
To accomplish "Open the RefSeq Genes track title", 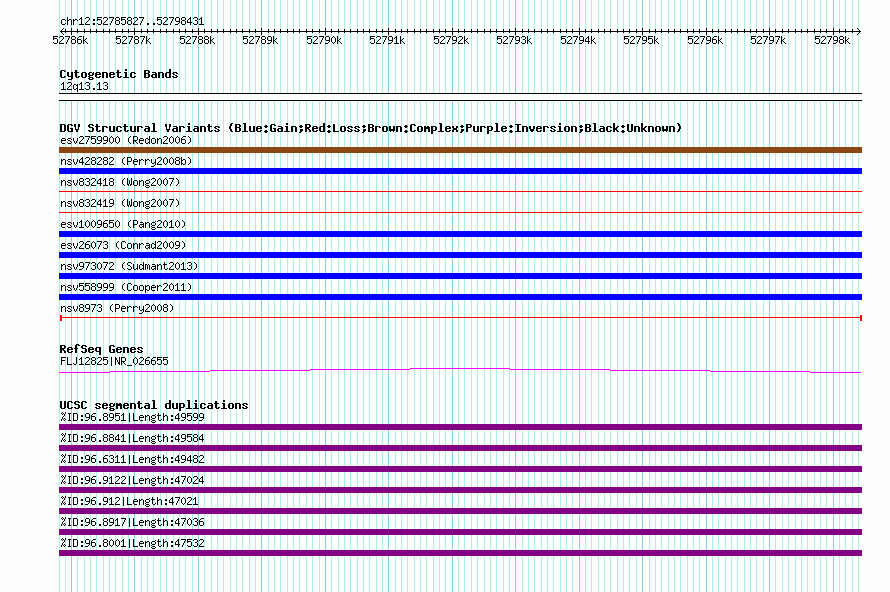I will [x=101, y=349].
